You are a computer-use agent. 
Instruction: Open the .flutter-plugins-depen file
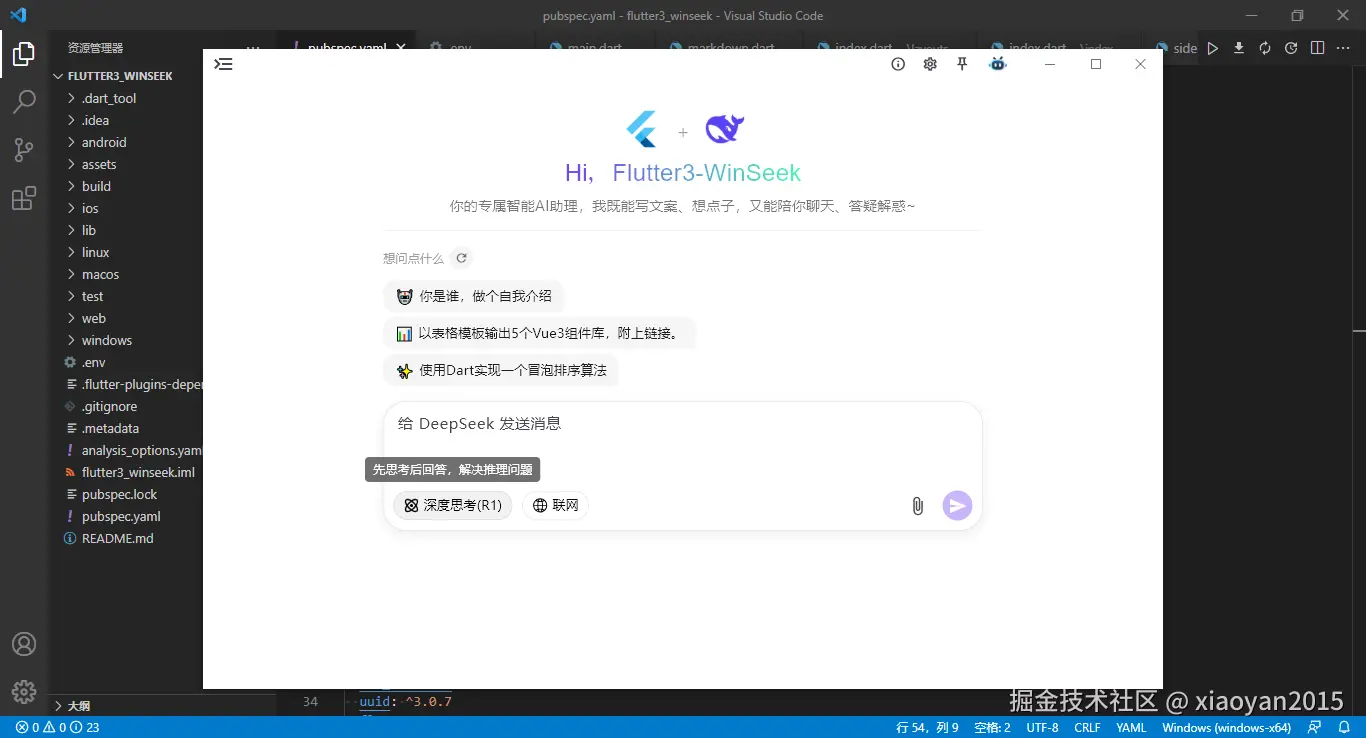pyautogui.click(x=142, y=384)
